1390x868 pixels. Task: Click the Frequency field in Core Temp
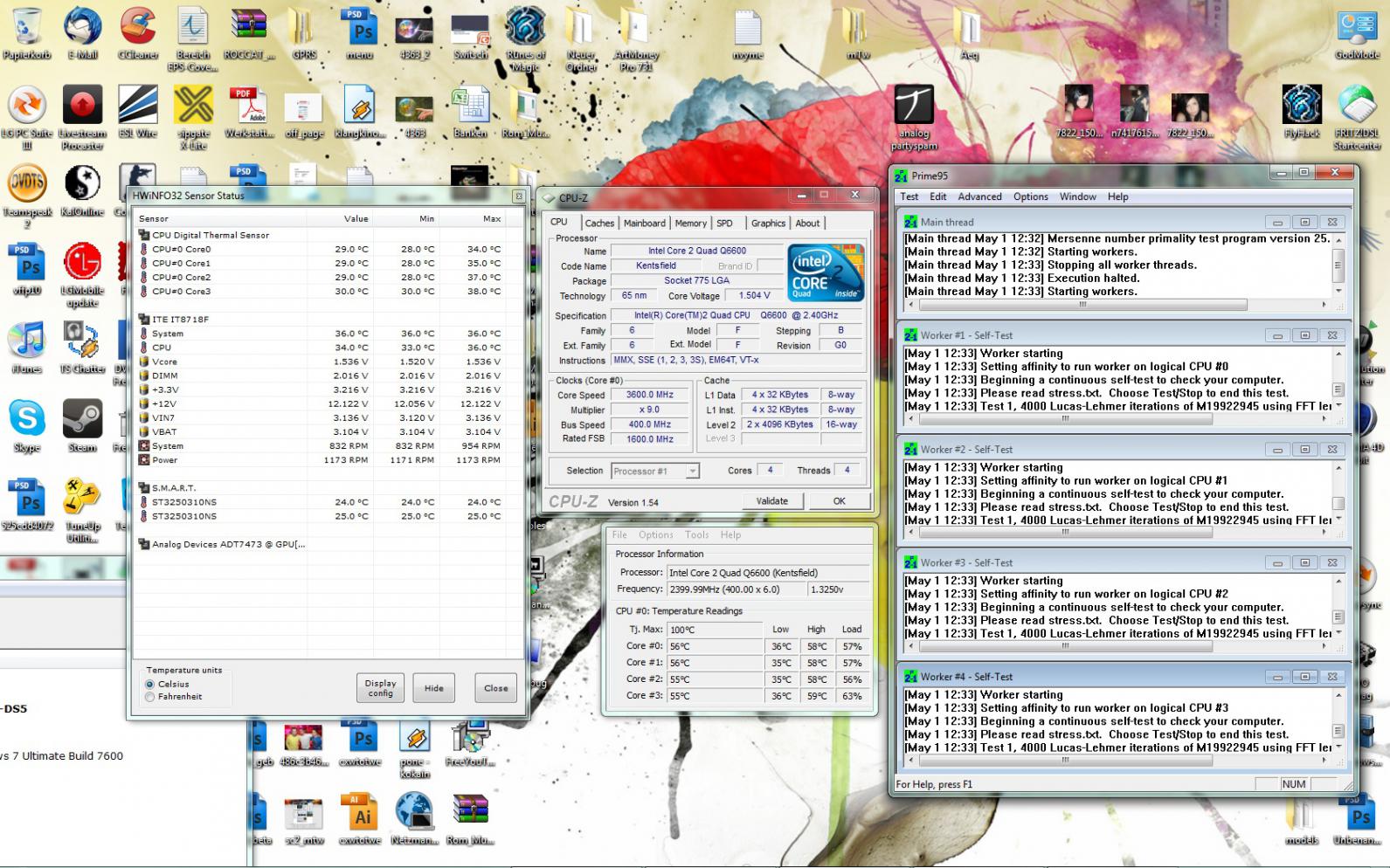pos(736,589)
